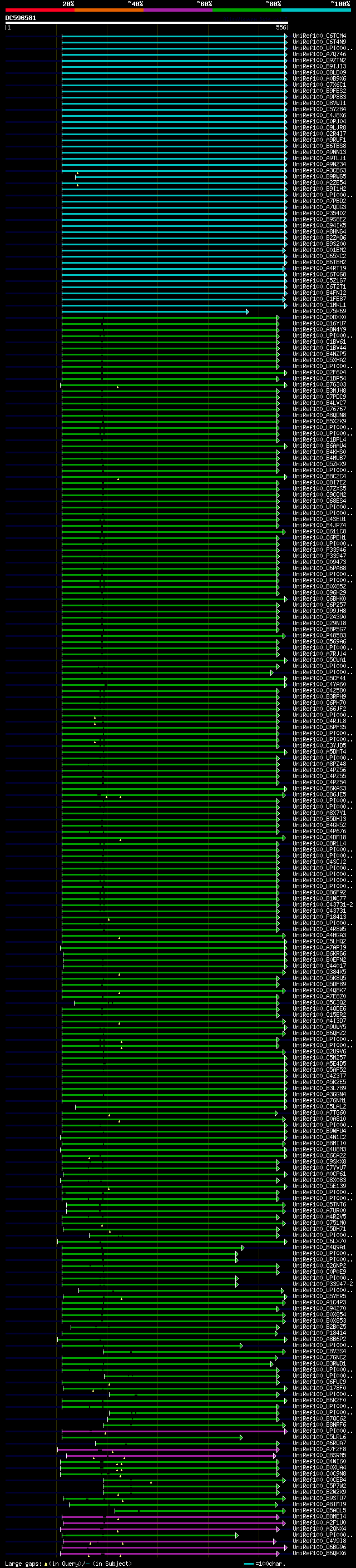Click the orange ~40% identity legend bar
Image resolution: width=356 pixels, height=1568 pixels.
pos(109,10)
